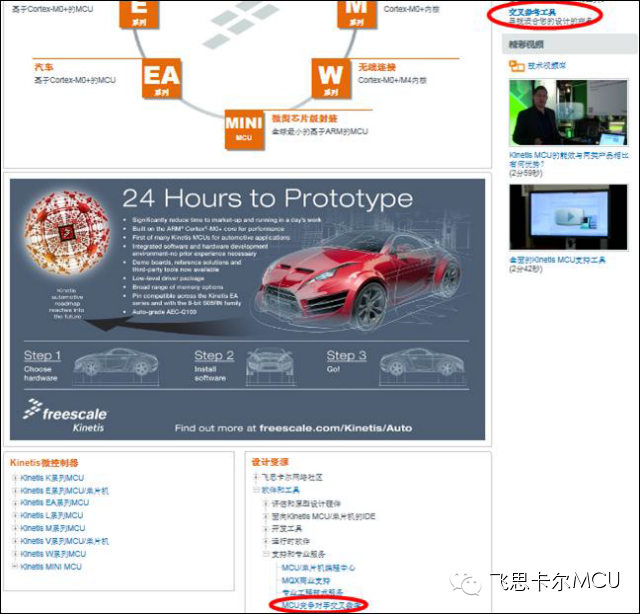
Task: Open the 无线连接 wireless heading link
Action: point(376,67)
